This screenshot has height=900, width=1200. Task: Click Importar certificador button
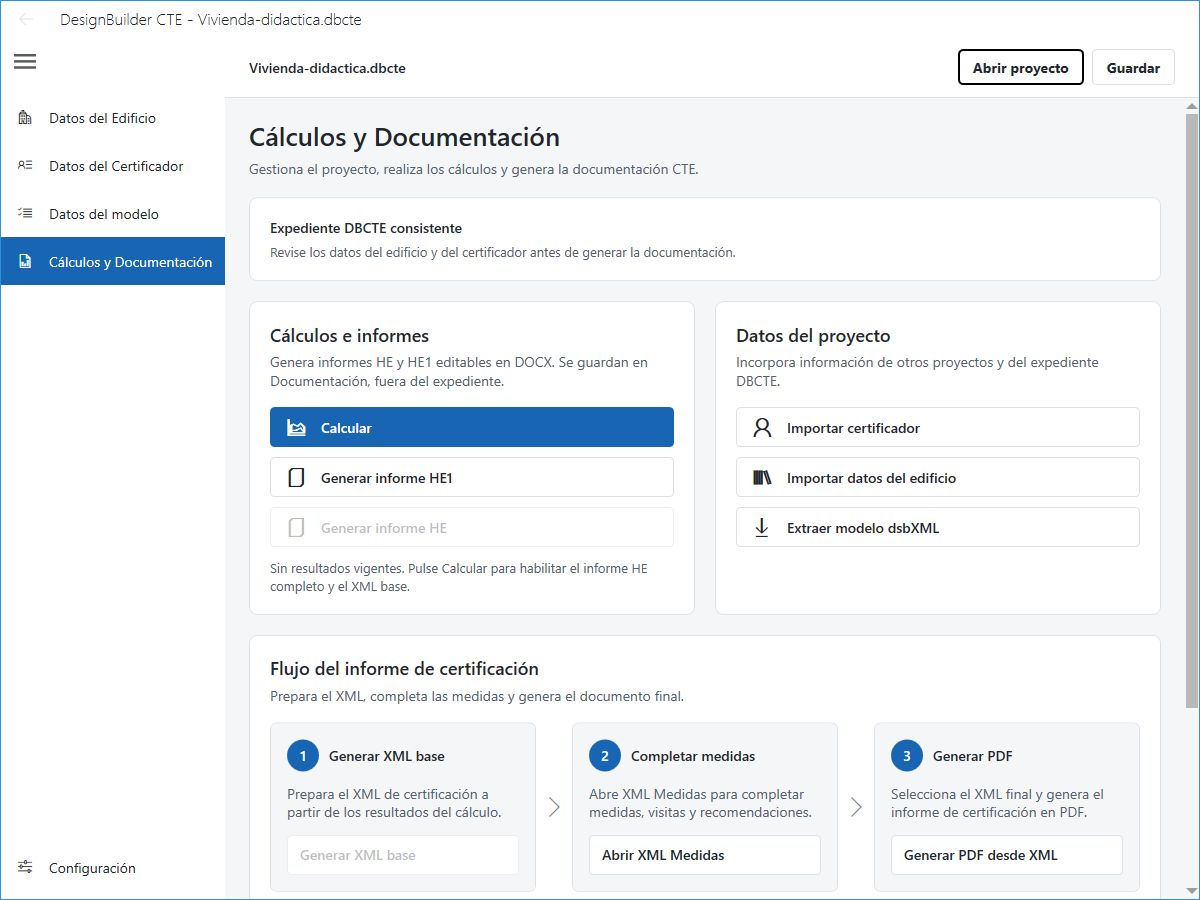938,428
